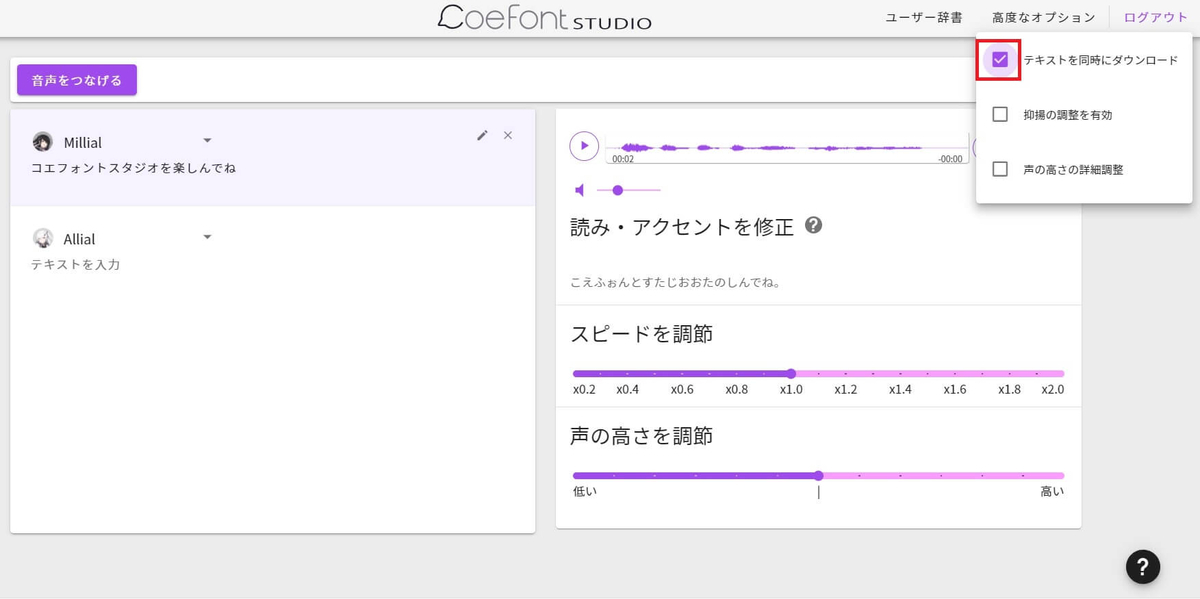Screen dimensions: 1200x599
Task: Expand the voice dropdown next to Millial
Action: point(207,139)
